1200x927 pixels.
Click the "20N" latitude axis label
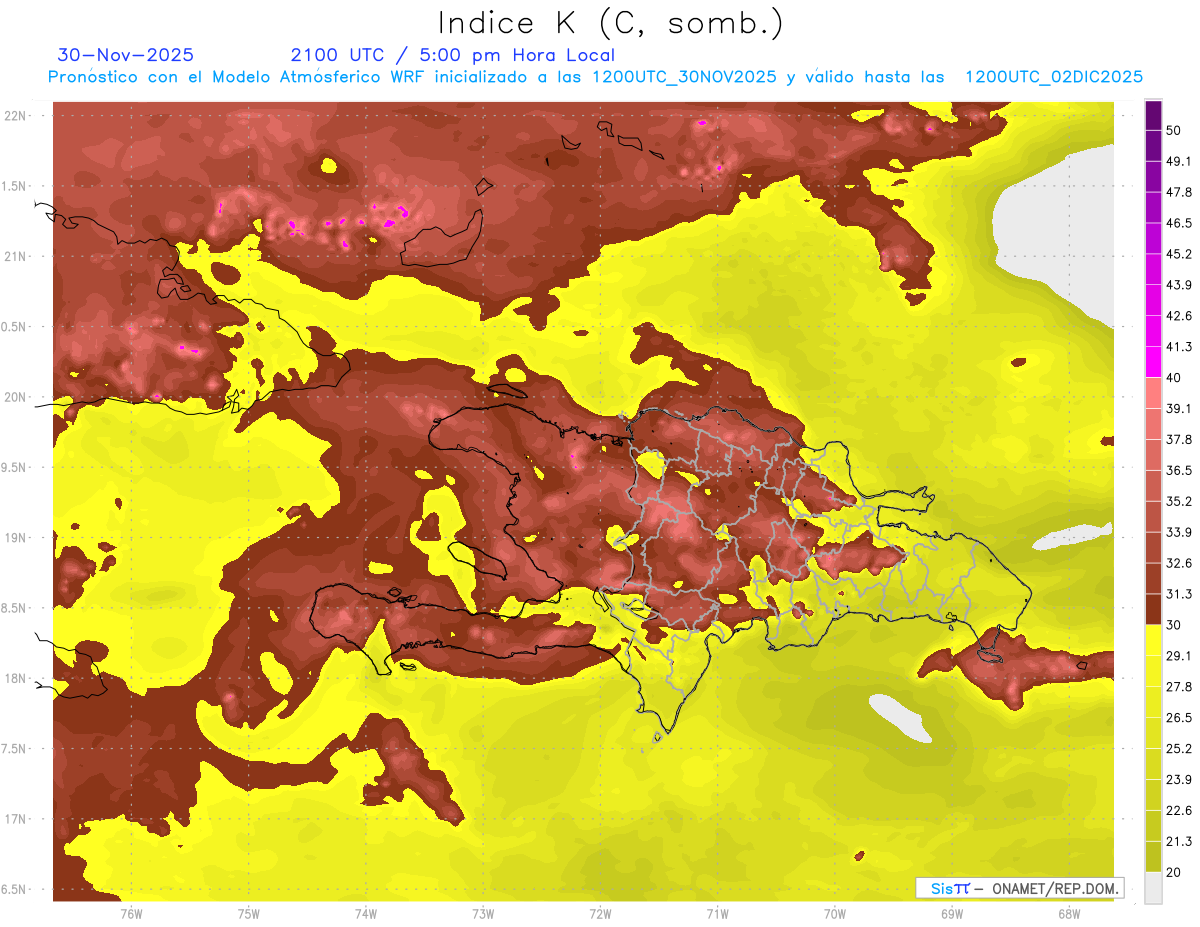pyautogui.click(x=14, y=397)
